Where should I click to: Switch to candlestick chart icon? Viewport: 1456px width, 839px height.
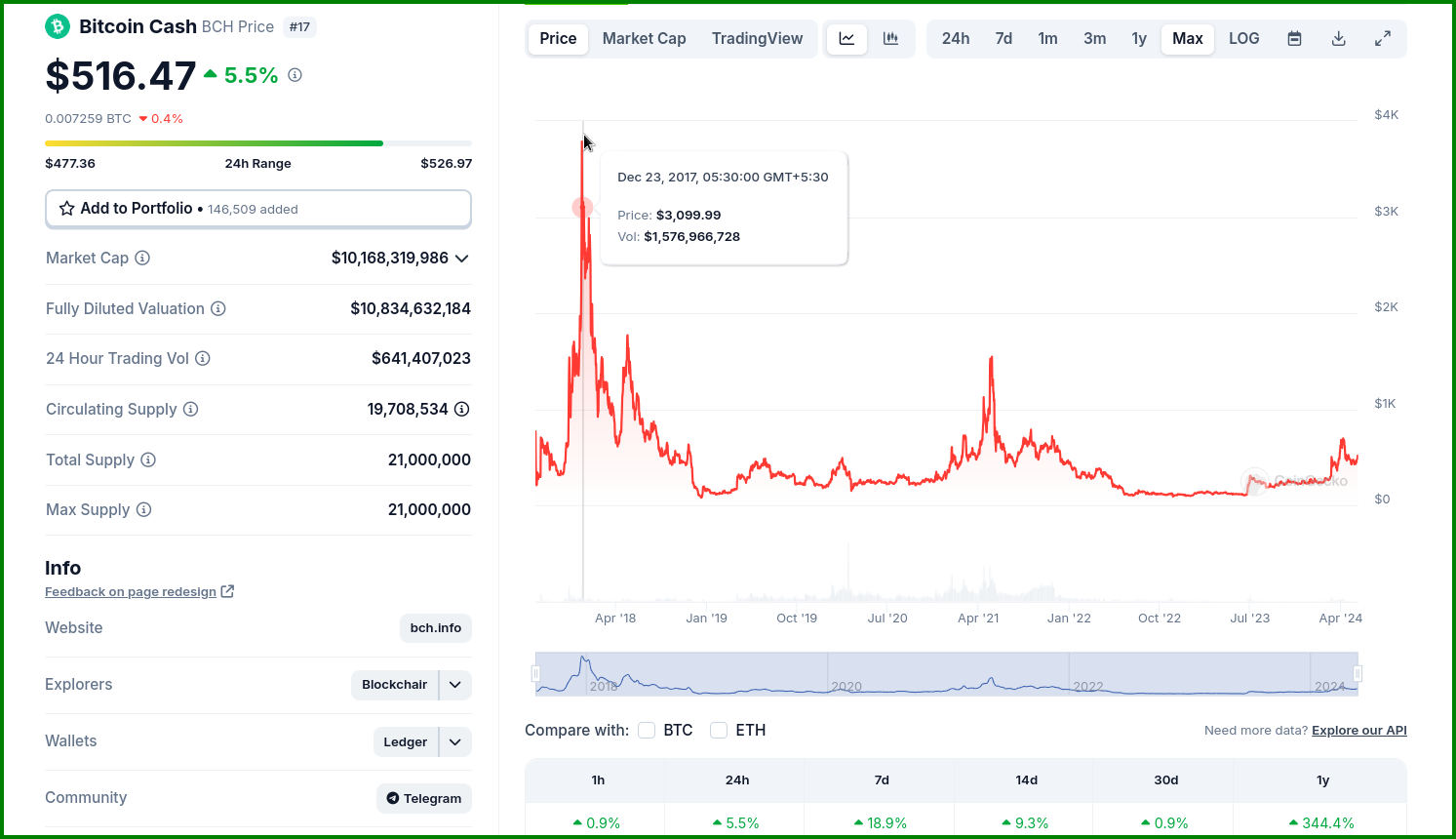pos(890,39)
